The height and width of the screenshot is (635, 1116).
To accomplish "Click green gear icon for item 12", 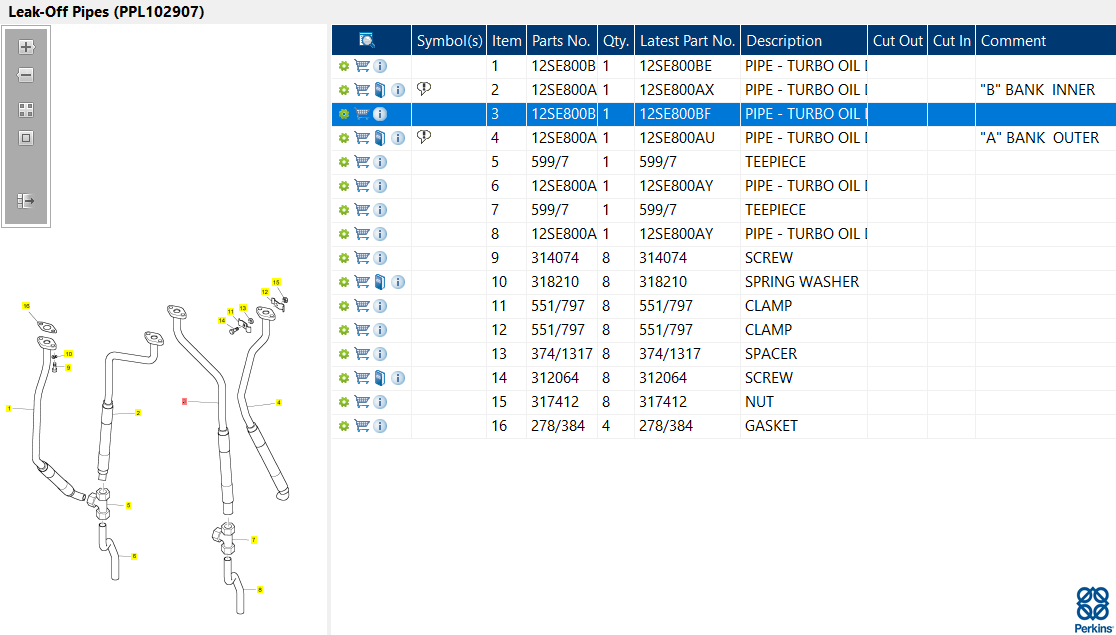I will click(x=344, y=330).
